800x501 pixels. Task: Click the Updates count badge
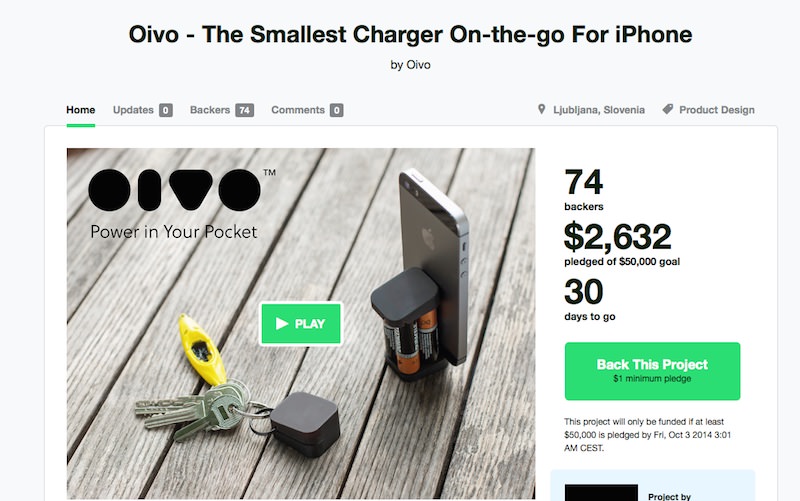(165, 110)
